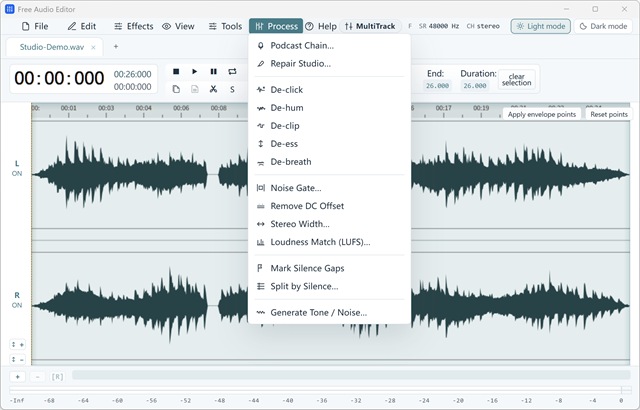640x410 pixels.
Task: Open the Noise Gate dialog
Action: click(329, 188)
